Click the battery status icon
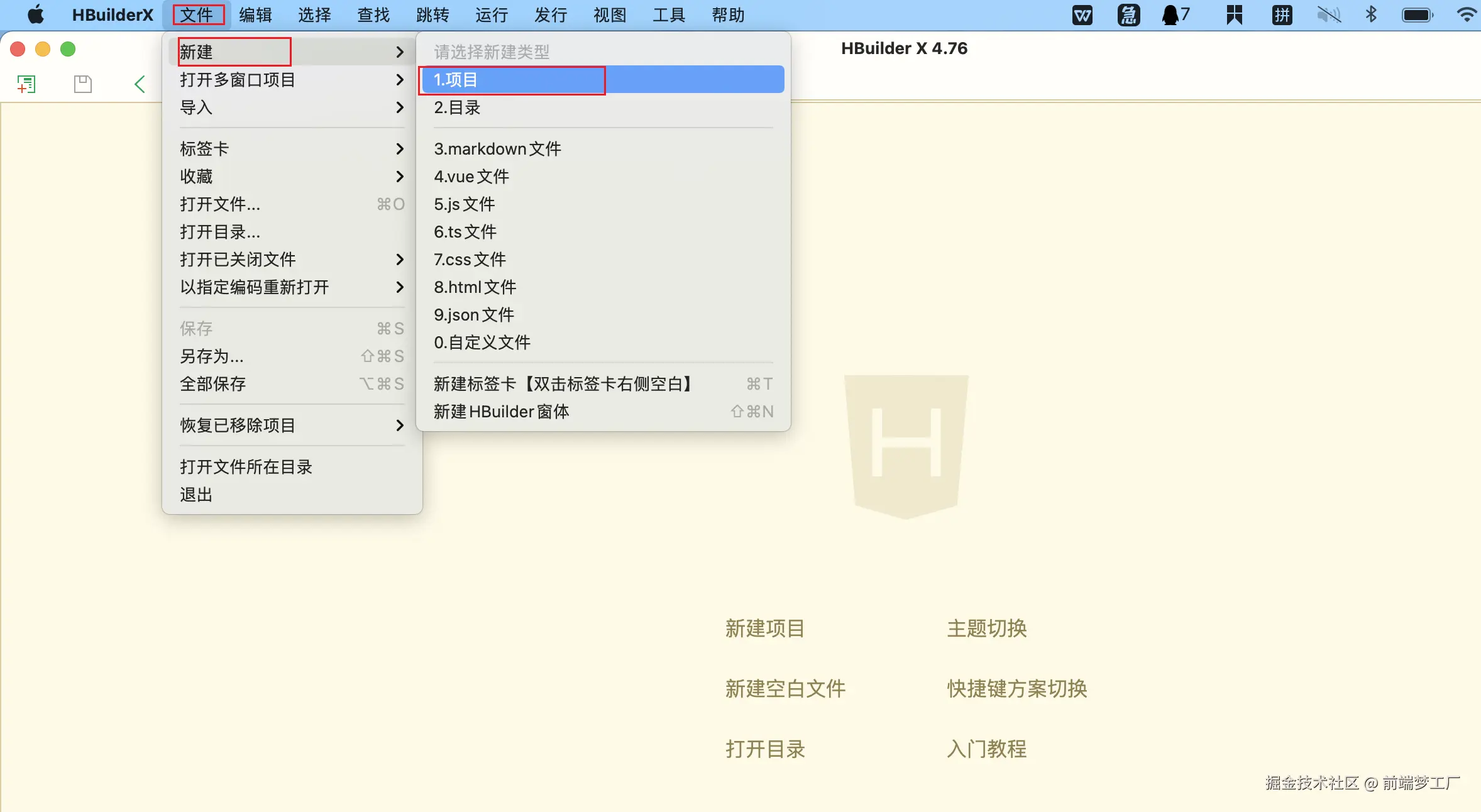 coord(1418,14)
